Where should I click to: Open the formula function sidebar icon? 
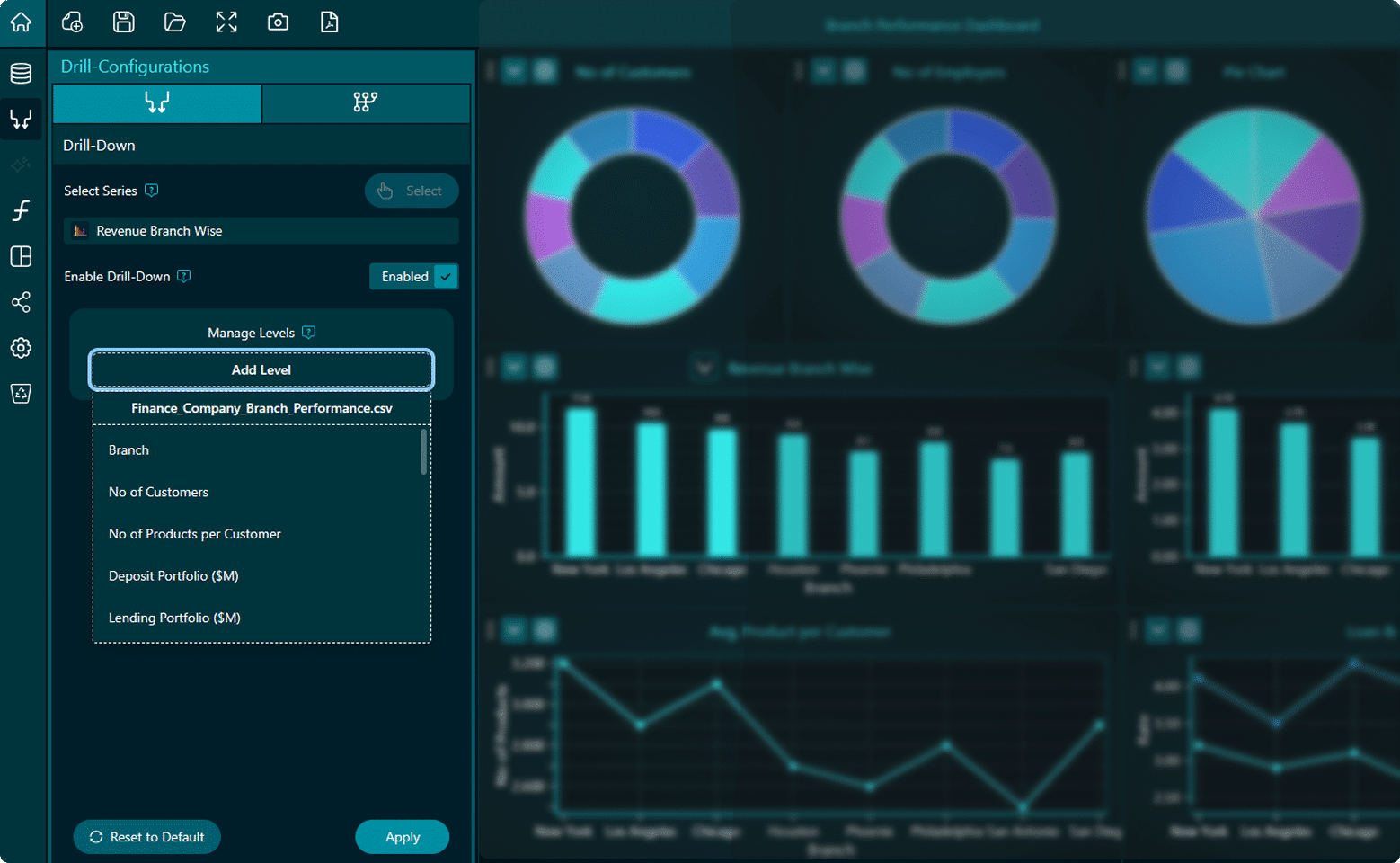[21, 210]
